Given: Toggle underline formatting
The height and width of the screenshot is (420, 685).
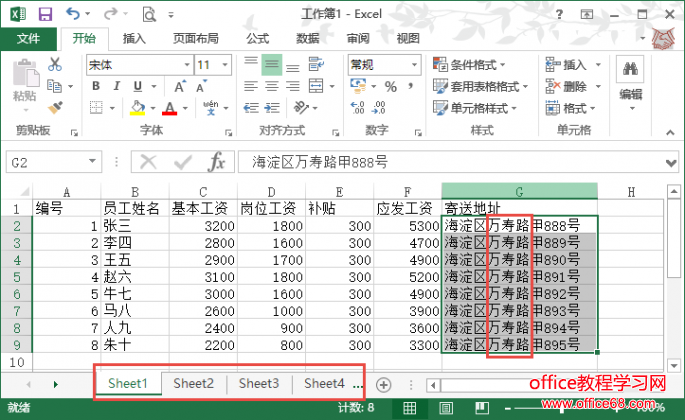Looking at the screenshot, I should point(138,86).
